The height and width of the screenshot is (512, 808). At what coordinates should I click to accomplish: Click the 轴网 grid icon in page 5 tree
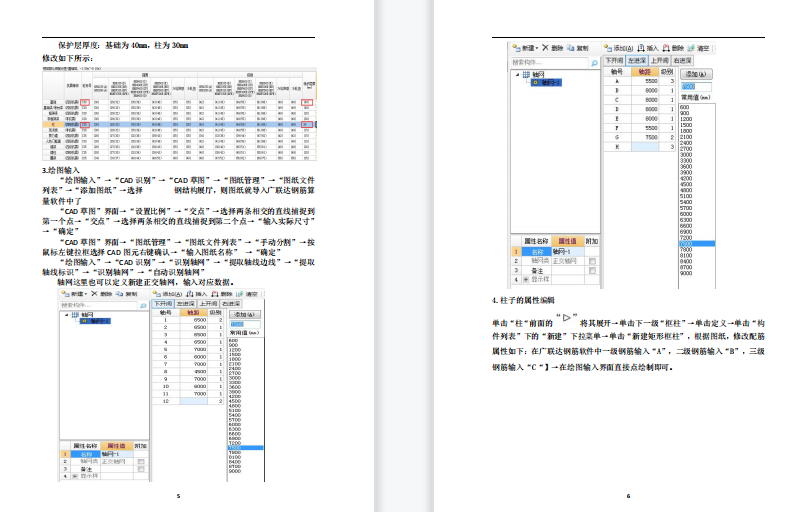click(x=75, y=314)
